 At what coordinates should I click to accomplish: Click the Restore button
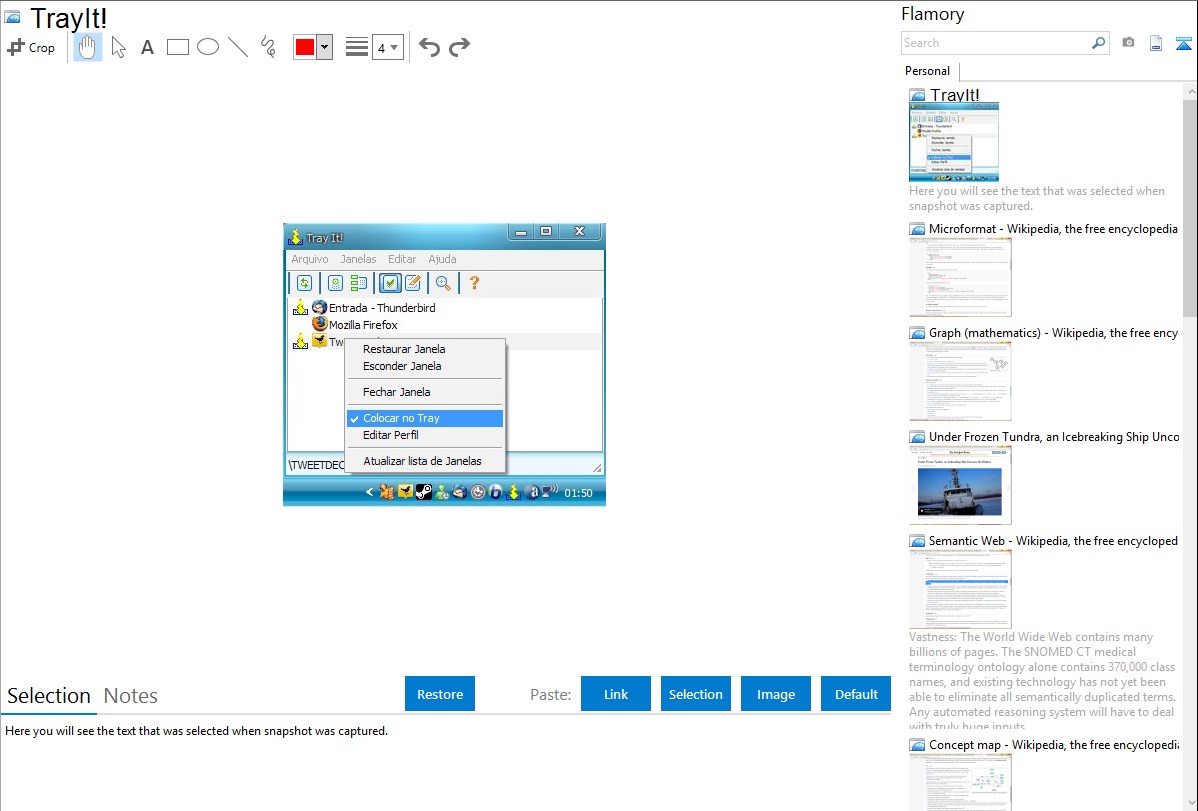[x=440, y=694]
